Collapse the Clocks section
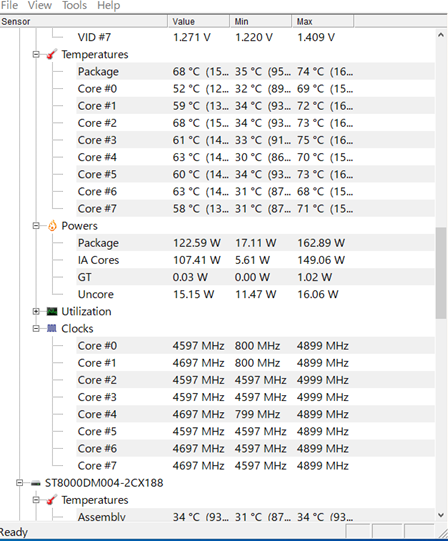This screenshot has width=448, height=541. click(36, 328)
